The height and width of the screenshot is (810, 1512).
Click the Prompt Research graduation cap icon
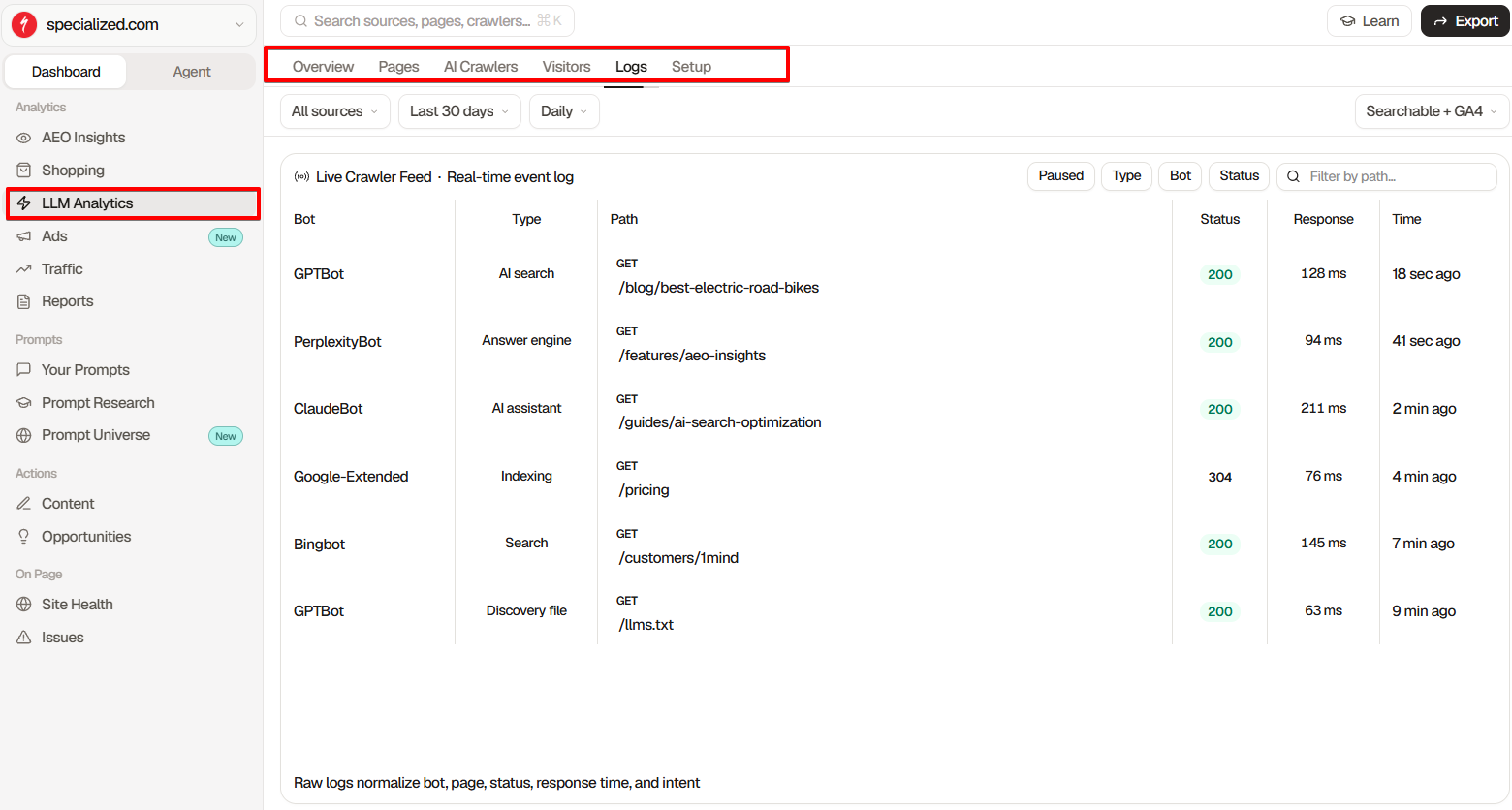pyautogui.click(x=24, y=403)
